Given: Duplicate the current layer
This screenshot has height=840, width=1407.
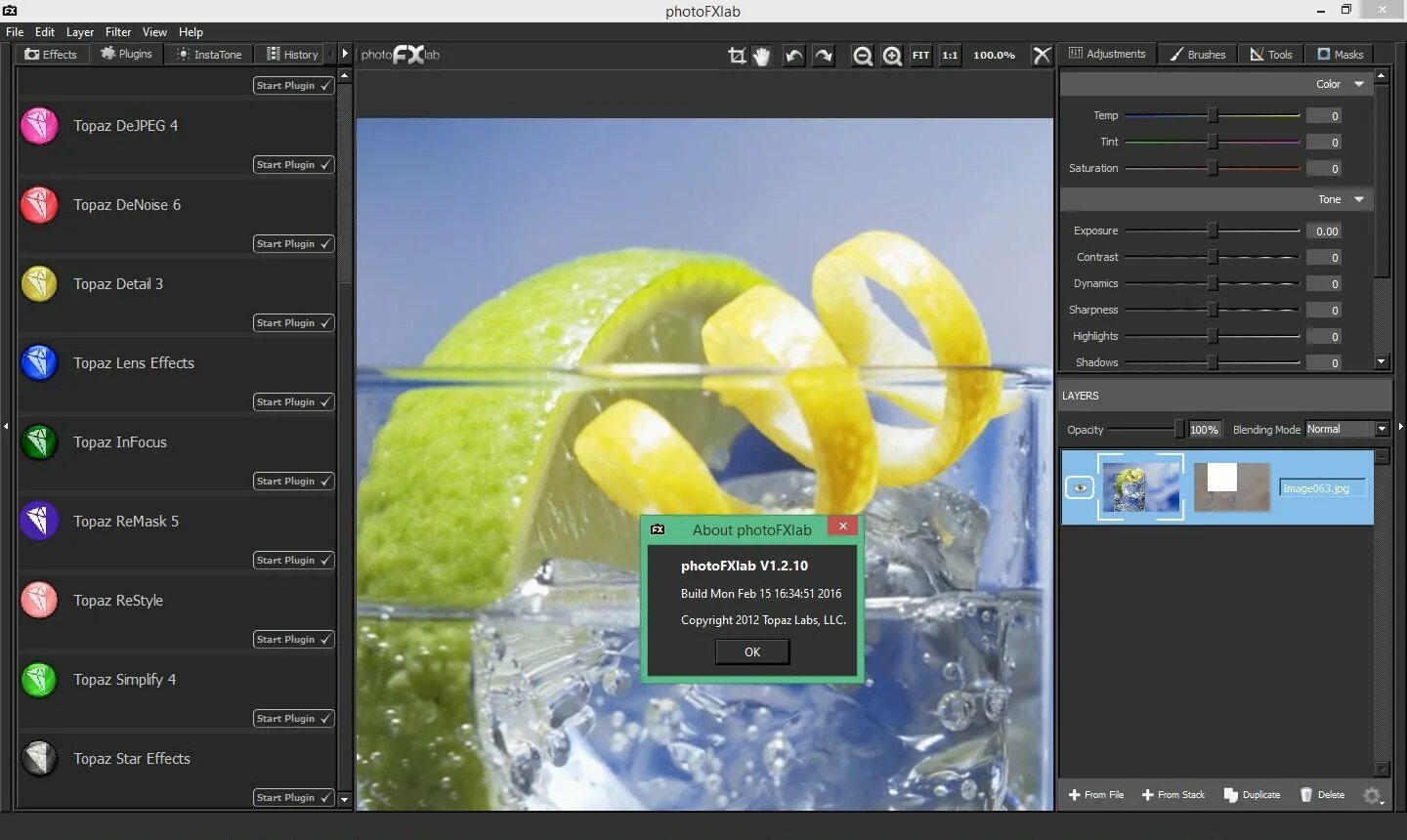Looking at the screenshot, I should [x=1252, y=795].
